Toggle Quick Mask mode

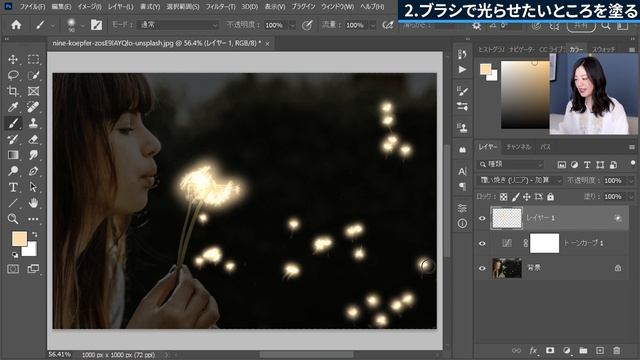tap(13, 269)
